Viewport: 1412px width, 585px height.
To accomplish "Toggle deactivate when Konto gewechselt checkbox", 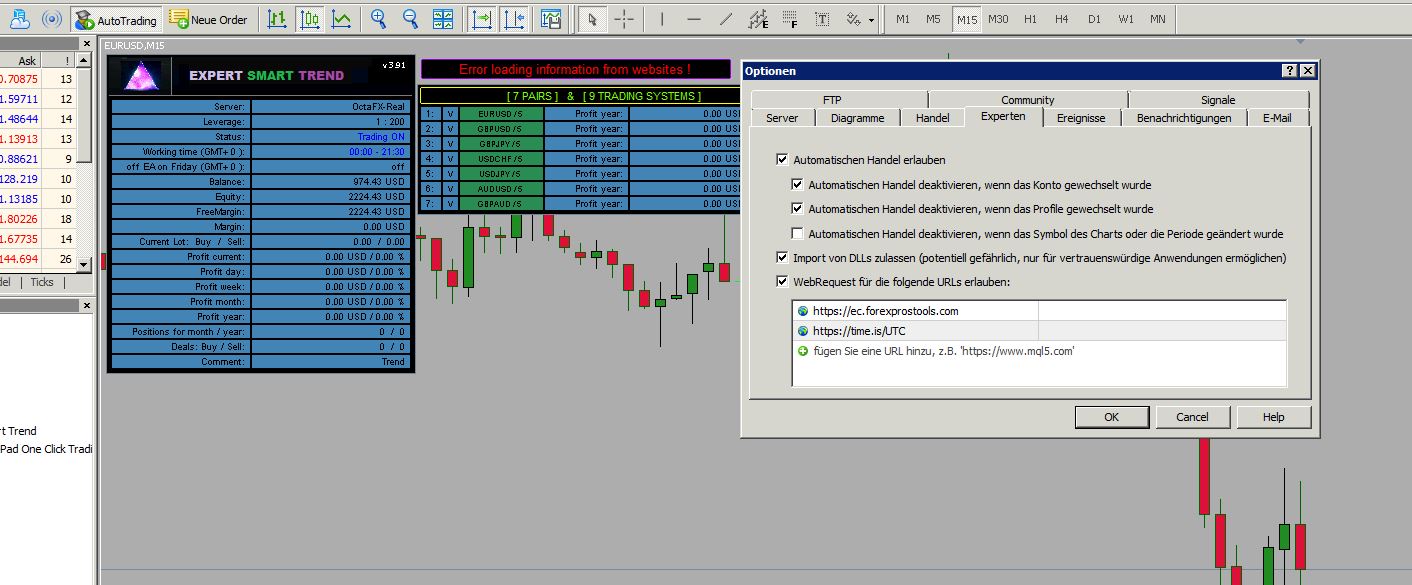I will pos(797,185).
